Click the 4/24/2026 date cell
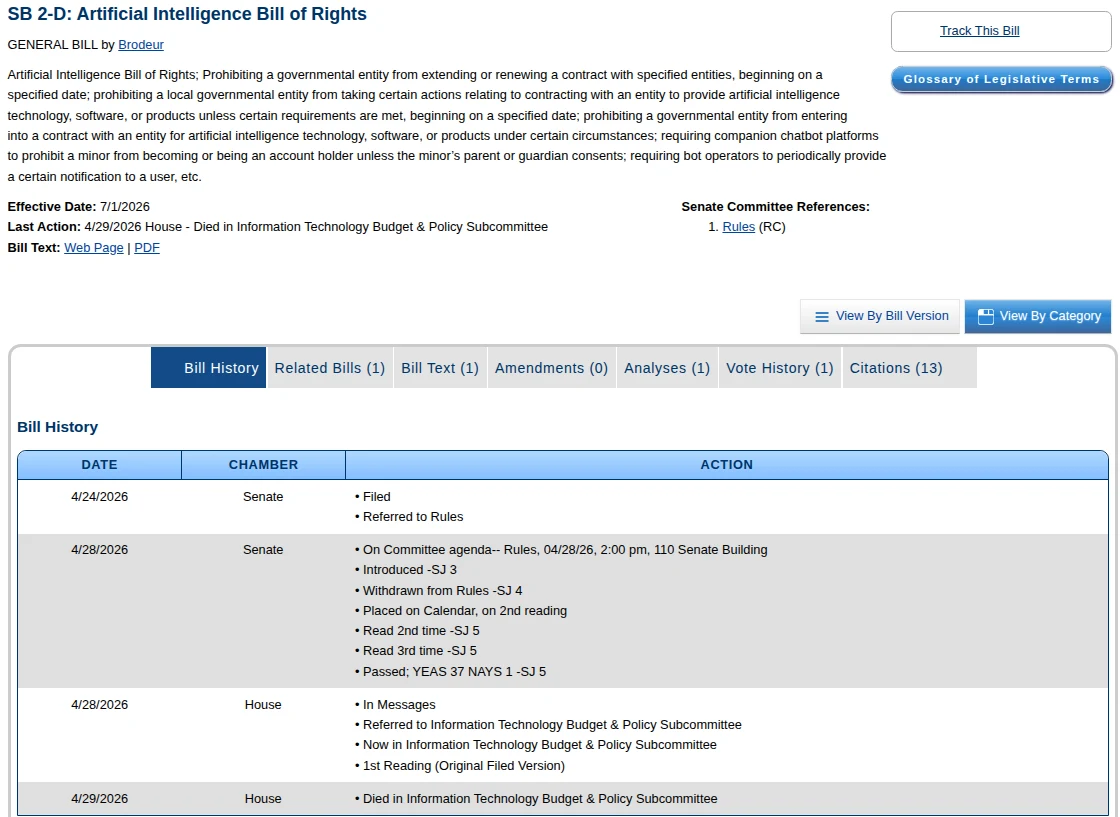The image size is (1120, 817). [x=99, y=497]
